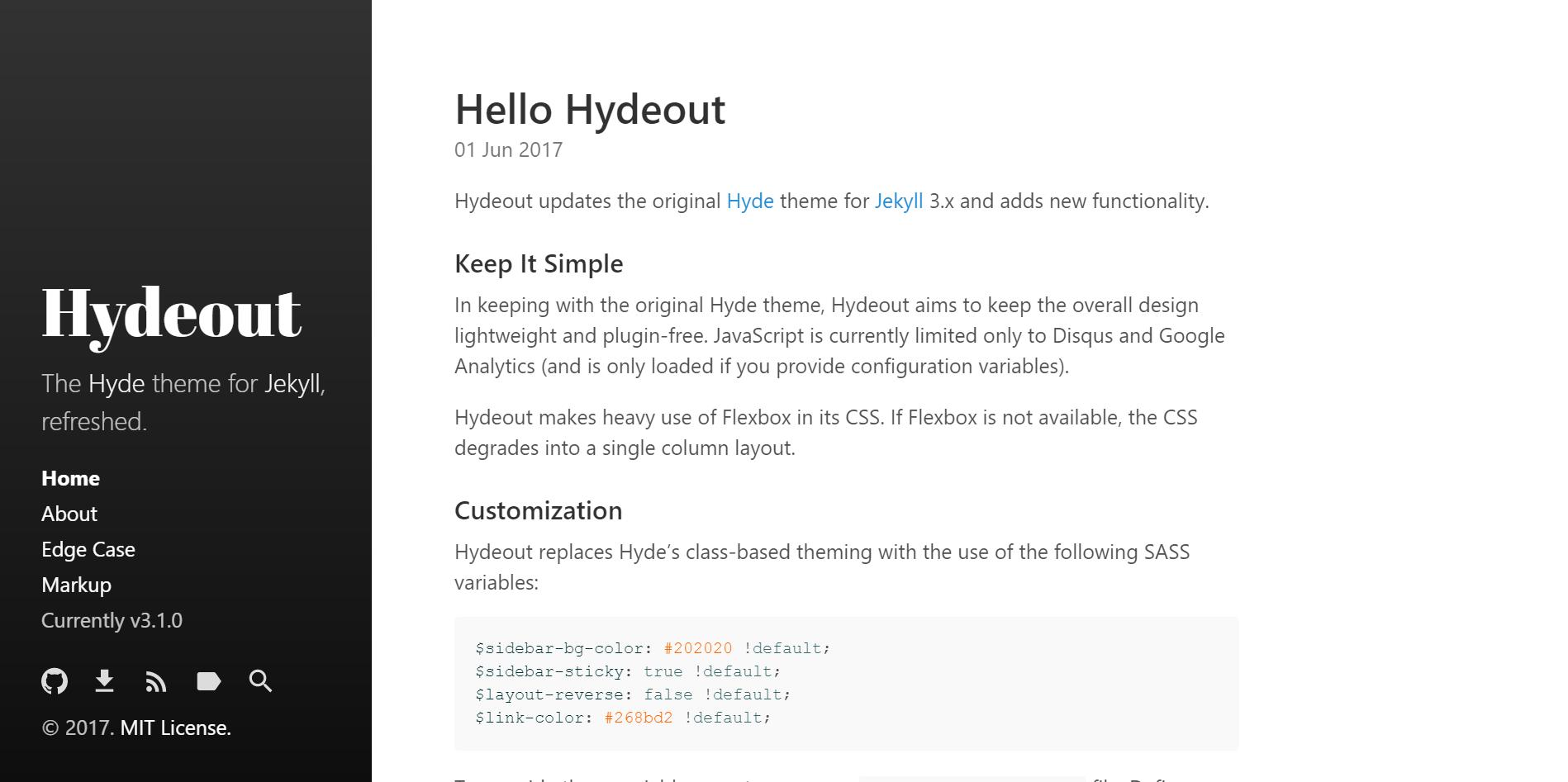1568x782 pixels.
Task: Open the About page
Action: [x=69, y=514]
